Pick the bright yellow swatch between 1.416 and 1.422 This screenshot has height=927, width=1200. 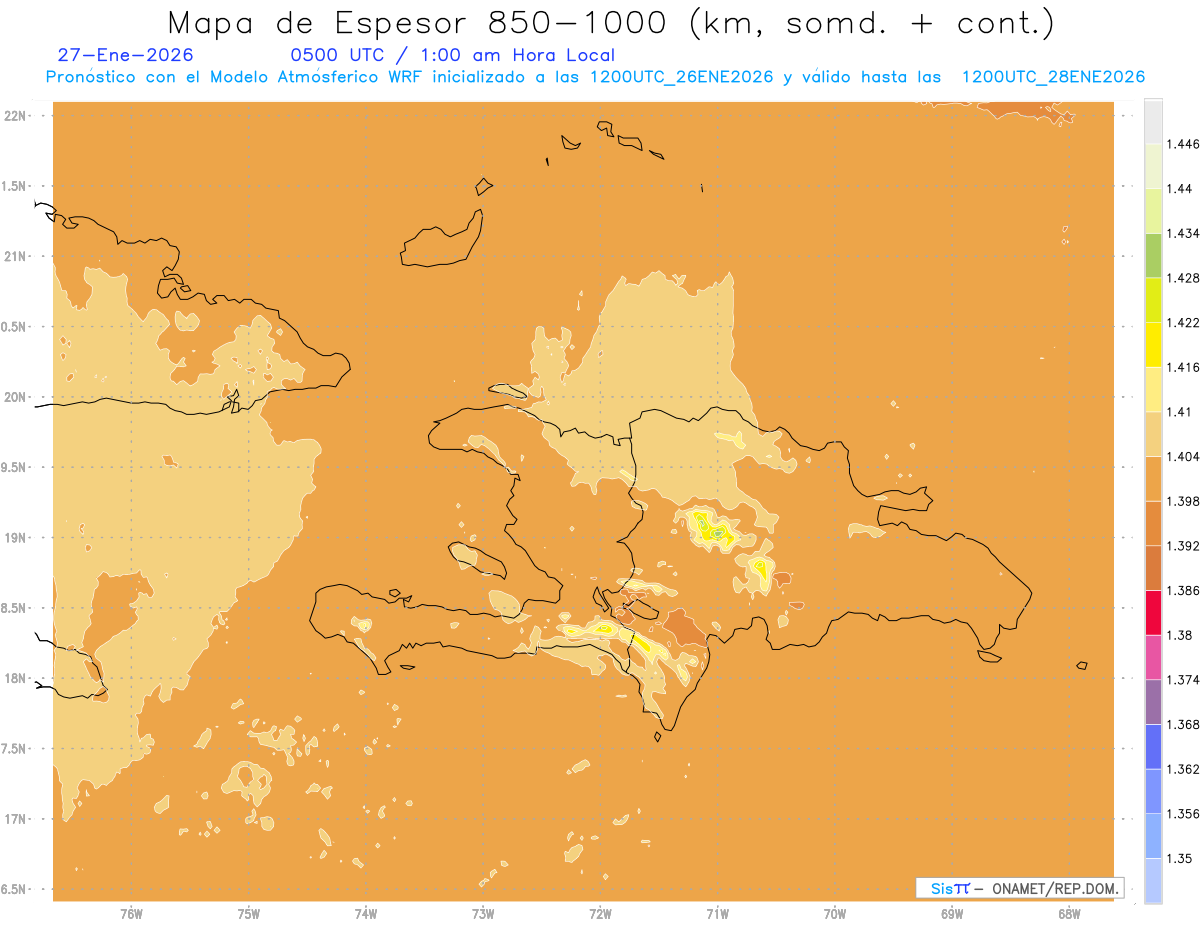[x=1153, y=345]
